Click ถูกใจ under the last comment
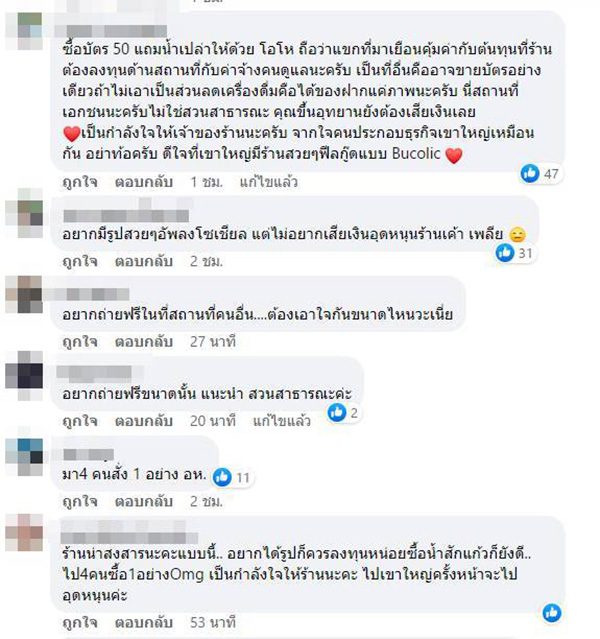The height and width of the screenshot is (639, 600). [80, 623]
